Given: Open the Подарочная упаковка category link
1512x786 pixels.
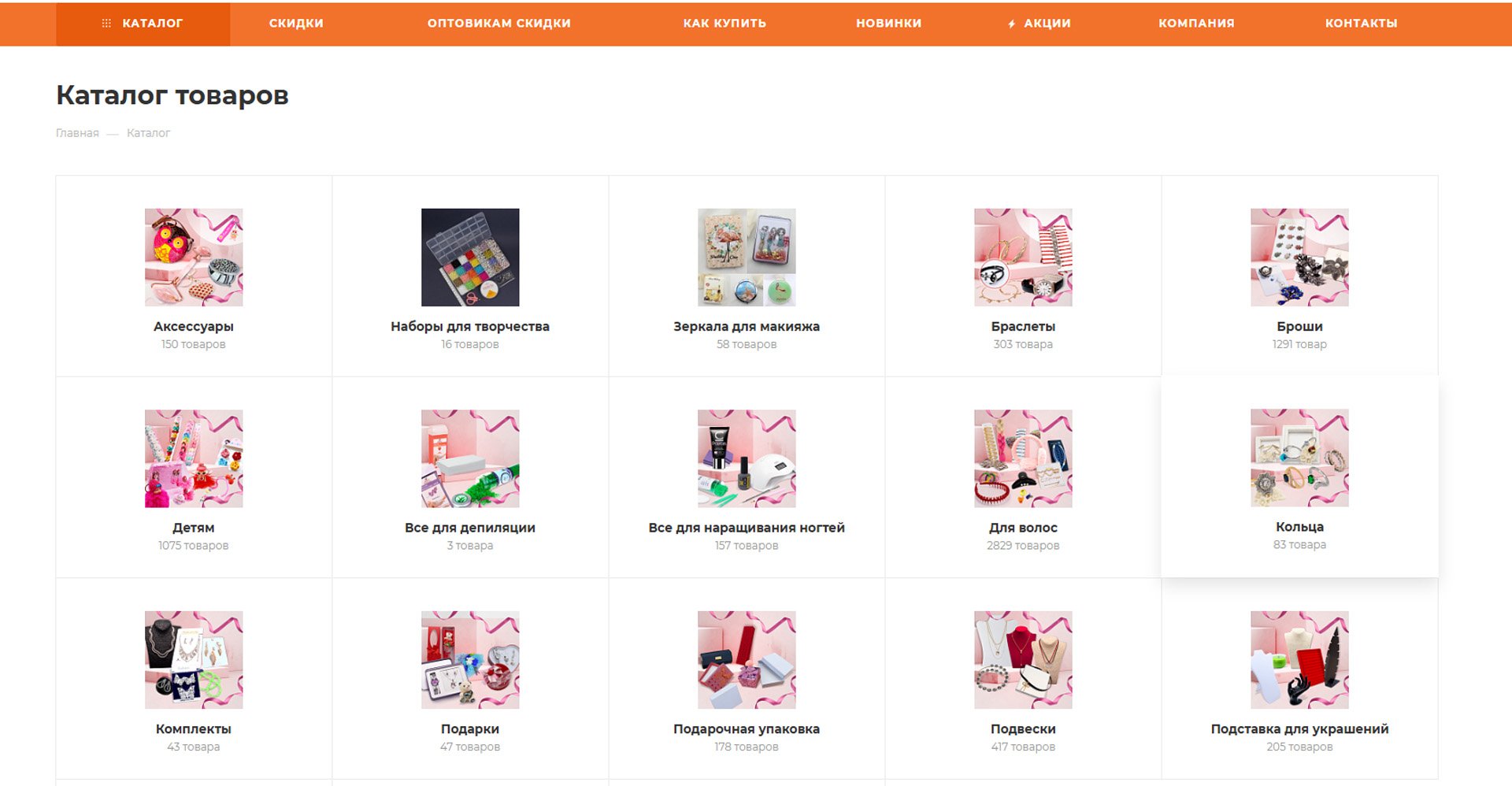Looking at the screenshot, I should click(747, 729).
